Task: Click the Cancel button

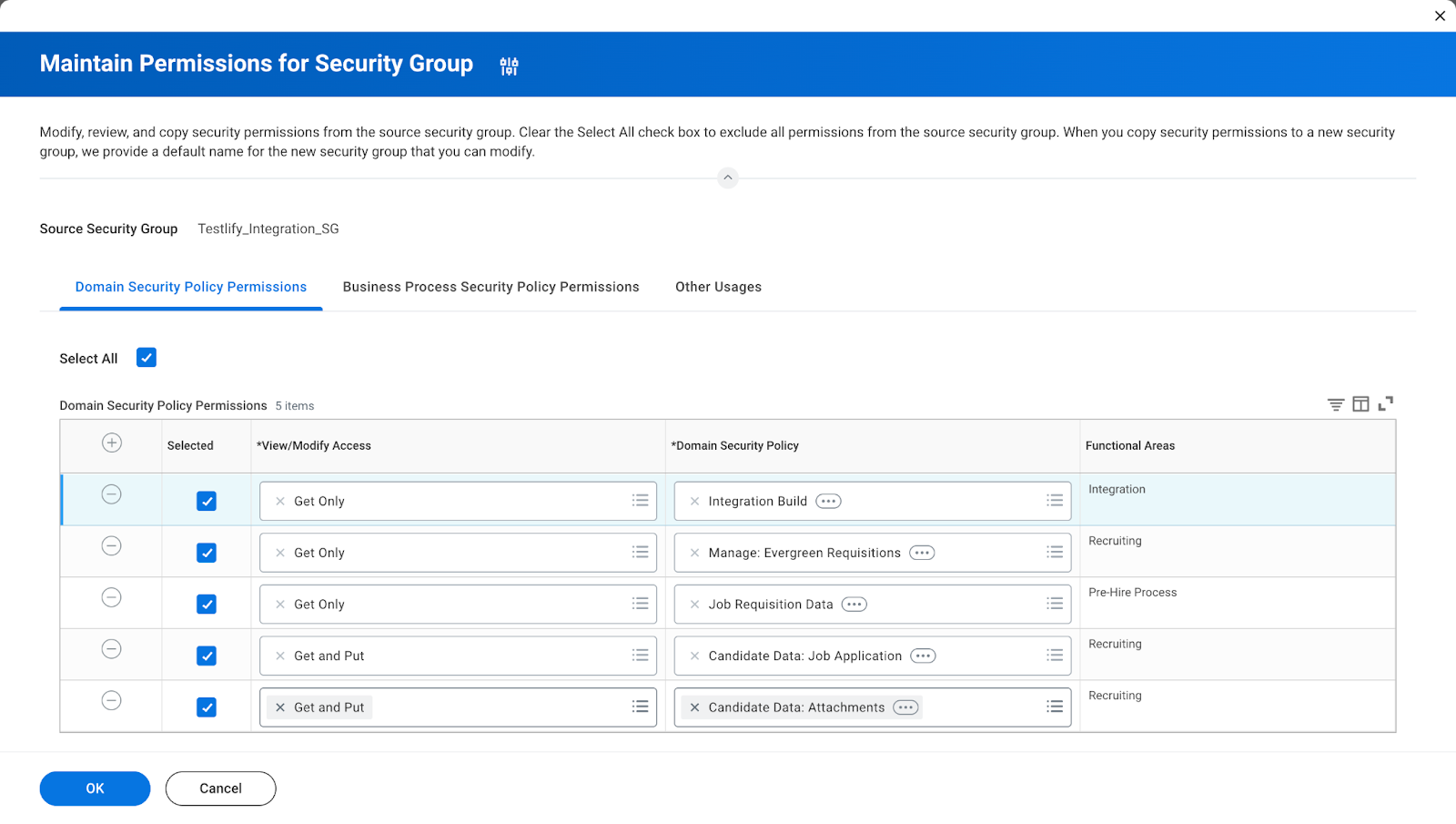Action: point(220,788)
